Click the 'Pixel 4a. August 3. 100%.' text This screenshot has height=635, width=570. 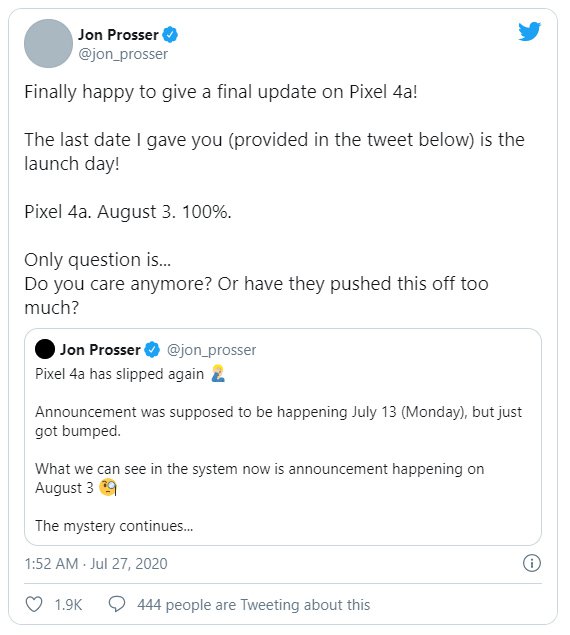tap(128, 212)
